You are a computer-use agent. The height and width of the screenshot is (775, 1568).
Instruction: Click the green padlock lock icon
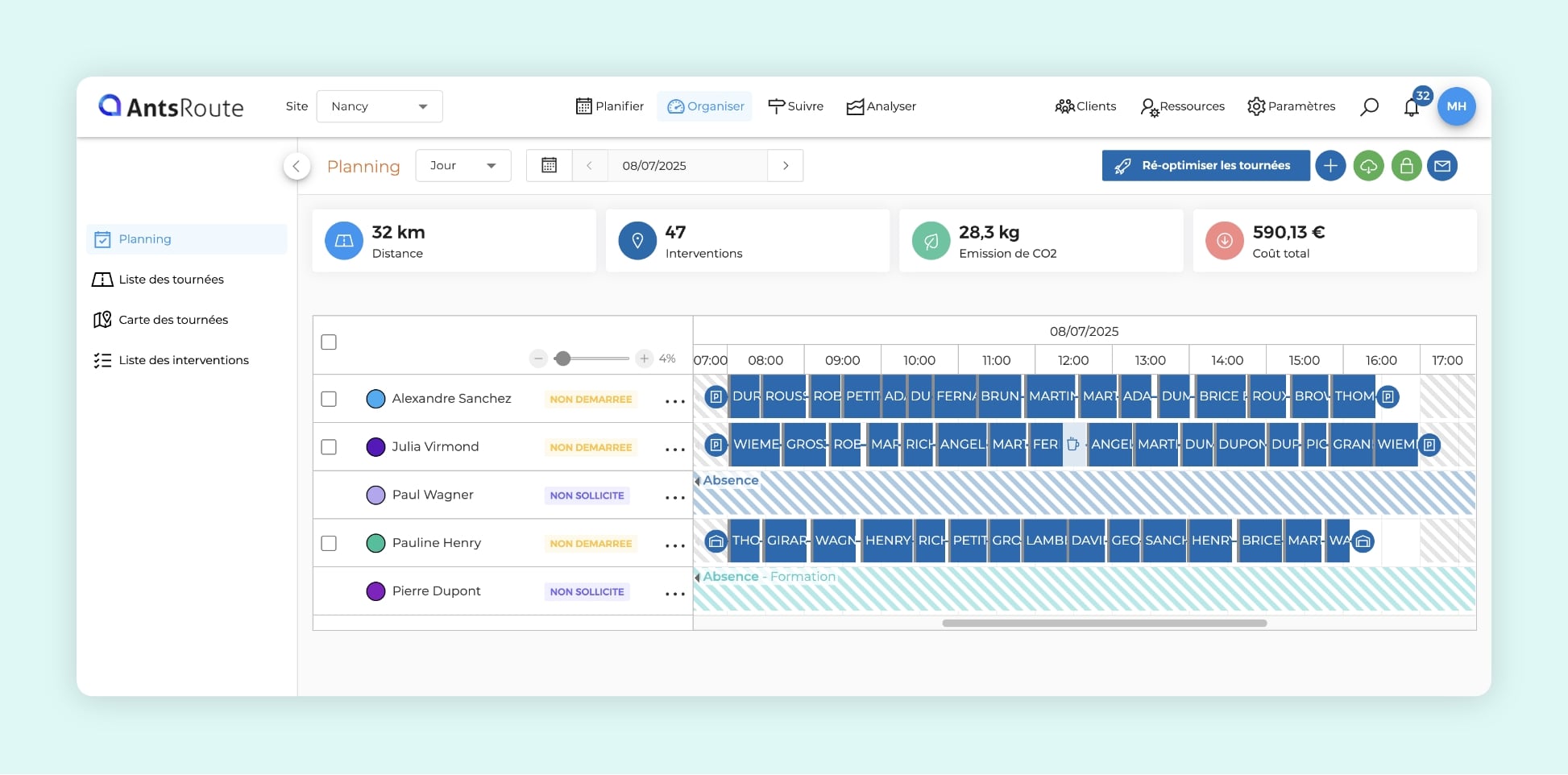pyautogui.click(x=1406, y=166)
